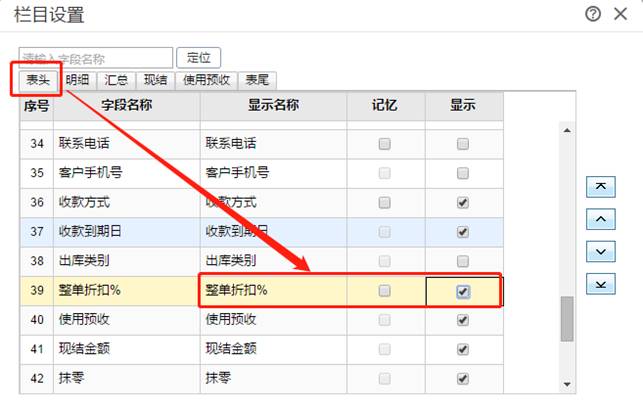Click the field name search box

point(95,58)
